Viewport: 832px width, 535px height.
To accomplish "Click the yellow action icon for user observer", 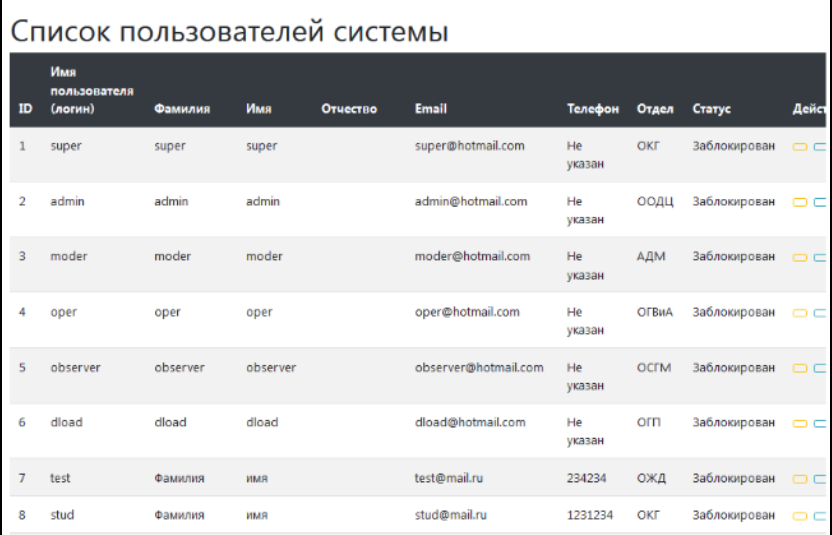I will 800,368.
